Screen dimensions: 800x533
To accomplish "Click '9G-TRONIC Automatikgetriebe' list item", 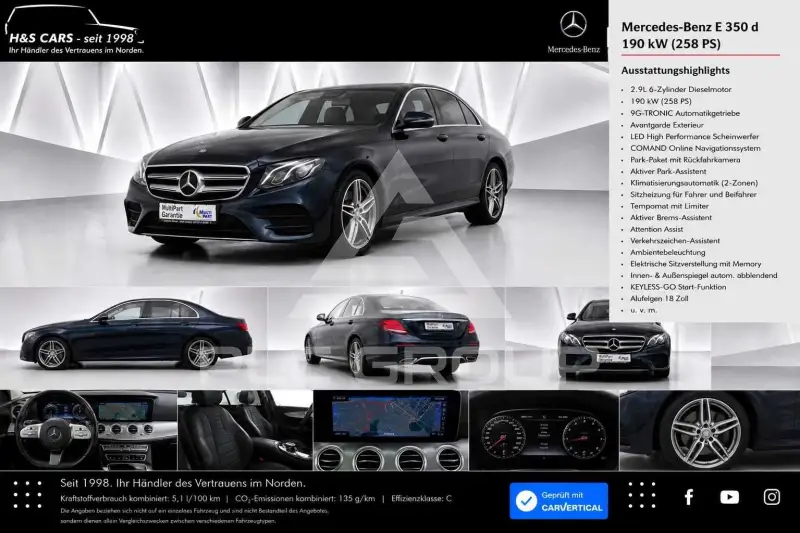I will tap(685, 113).
